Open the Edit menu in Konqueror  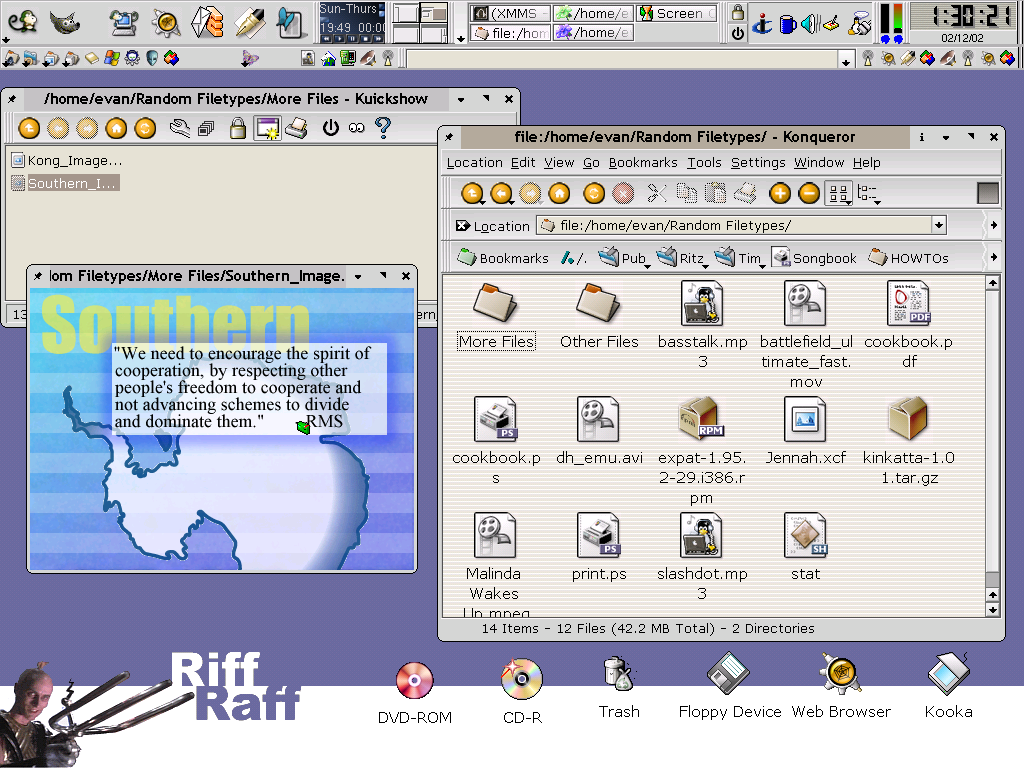coord(522,162)
